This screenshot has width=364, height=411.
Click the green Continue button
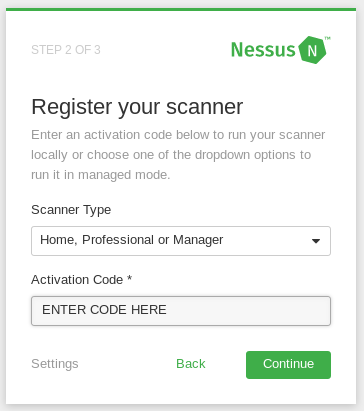click(288, 365)
